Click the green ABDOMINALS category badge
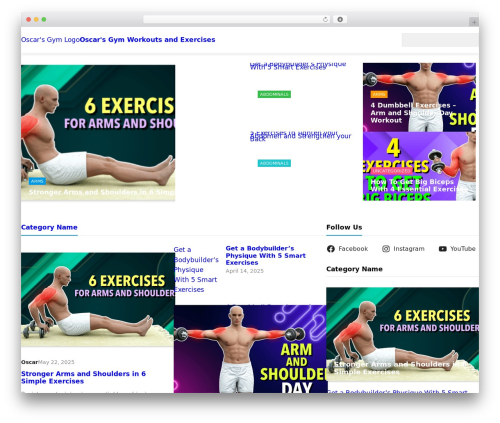 coord(274,94)
